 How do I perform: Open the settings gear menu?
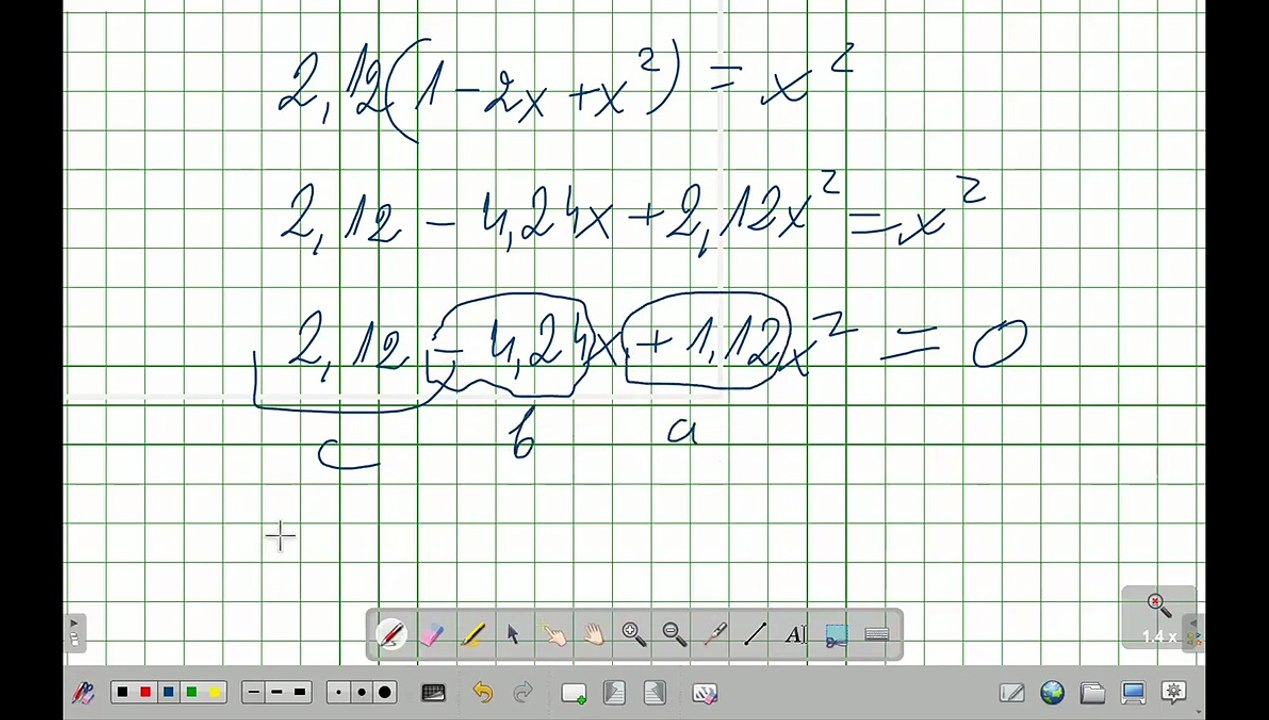[1174, 692]
